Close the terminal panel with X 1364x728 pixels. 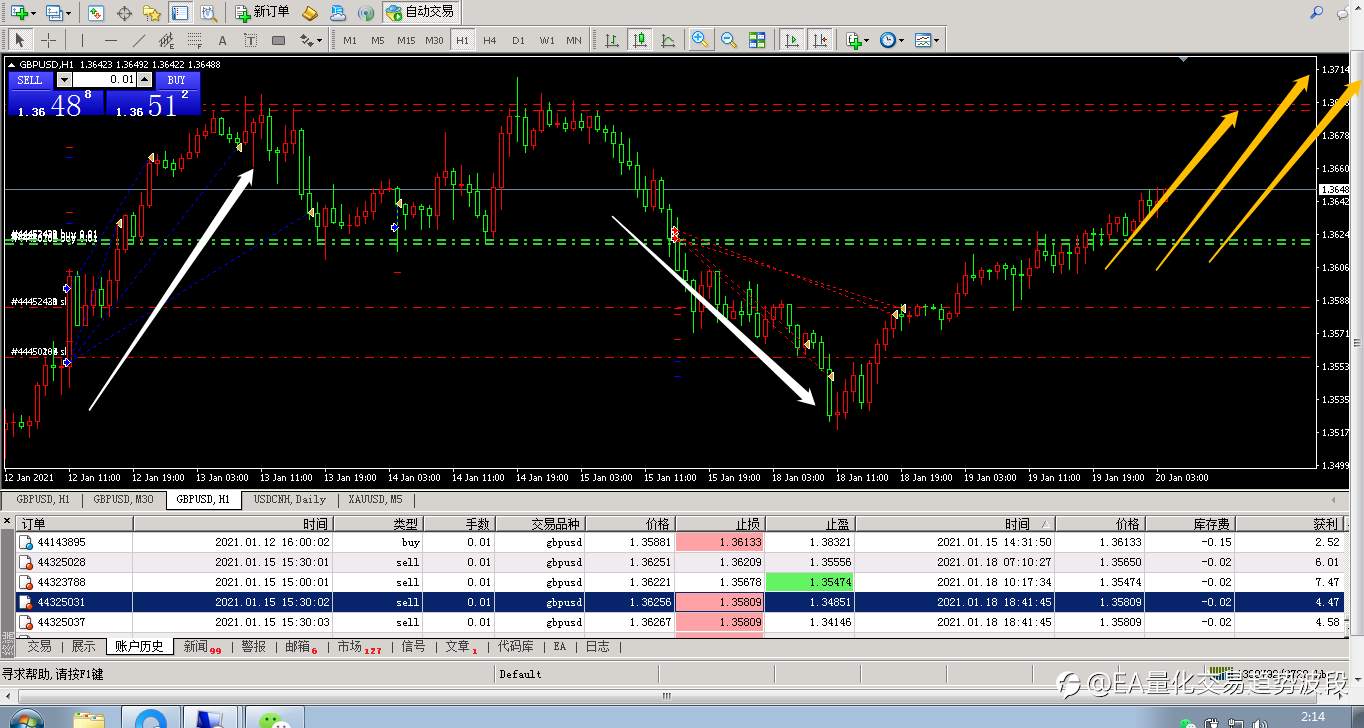tap(7, 522)
